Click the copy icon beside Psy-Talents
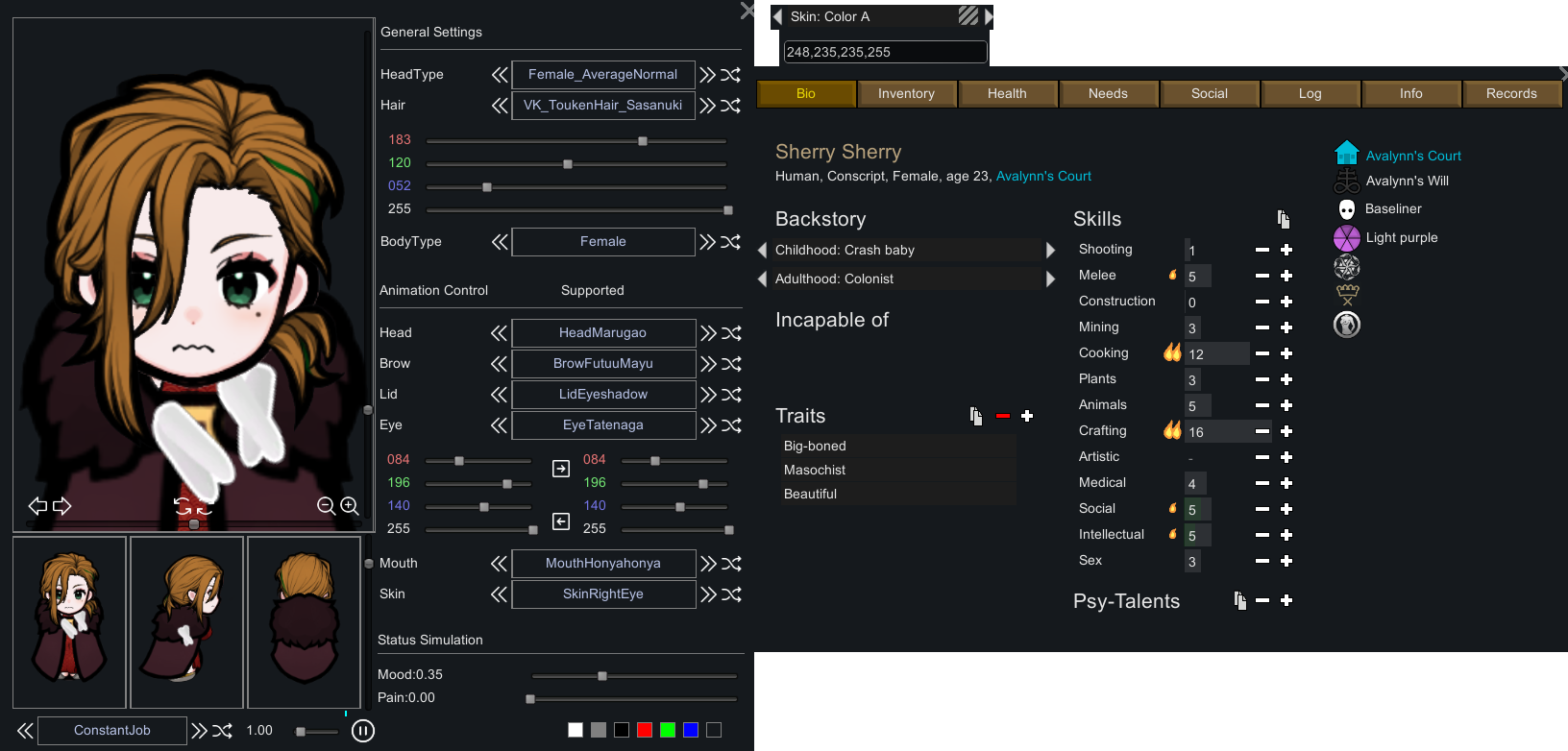1568x751 pixels. pos(1240,600)
